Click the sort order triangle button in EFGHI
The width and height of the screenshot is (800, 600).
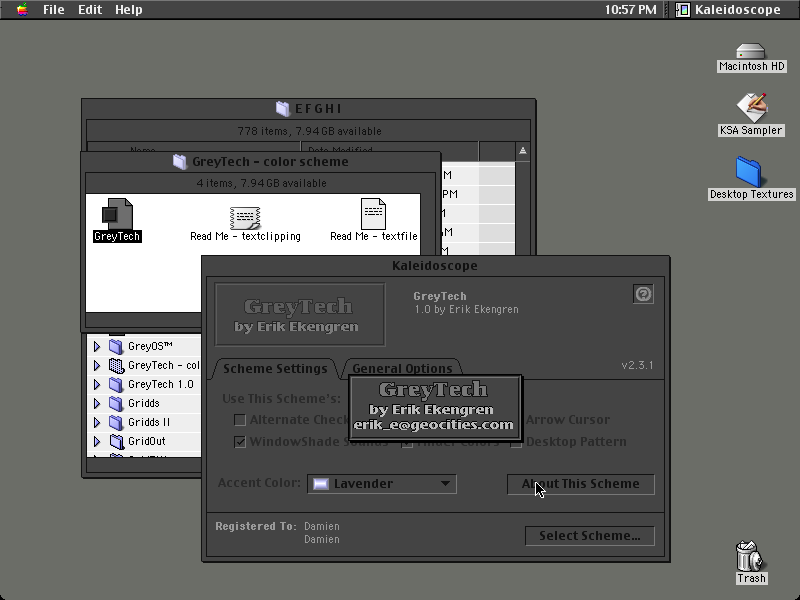tap(522, 151)
